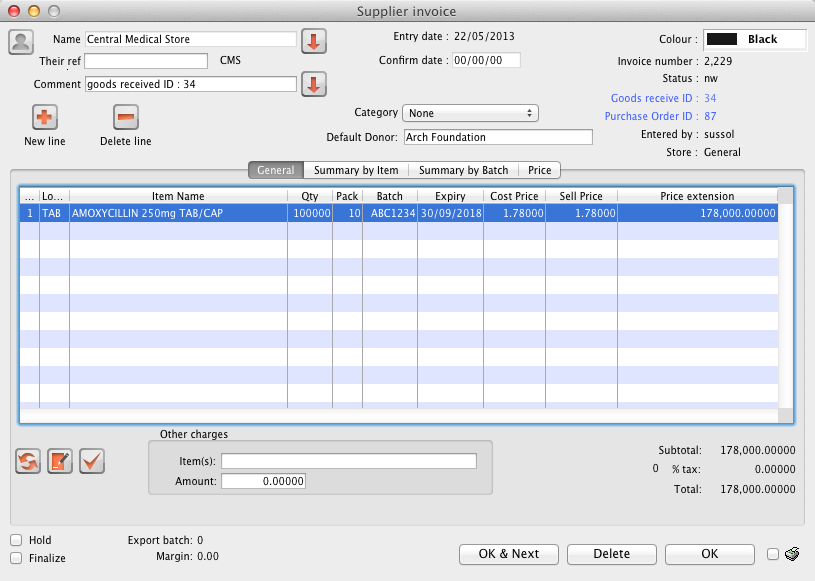The height and width of the screenshot is (581, 815).
Task: Open the Colour dropdown showing Black
Action: [755, 40]
